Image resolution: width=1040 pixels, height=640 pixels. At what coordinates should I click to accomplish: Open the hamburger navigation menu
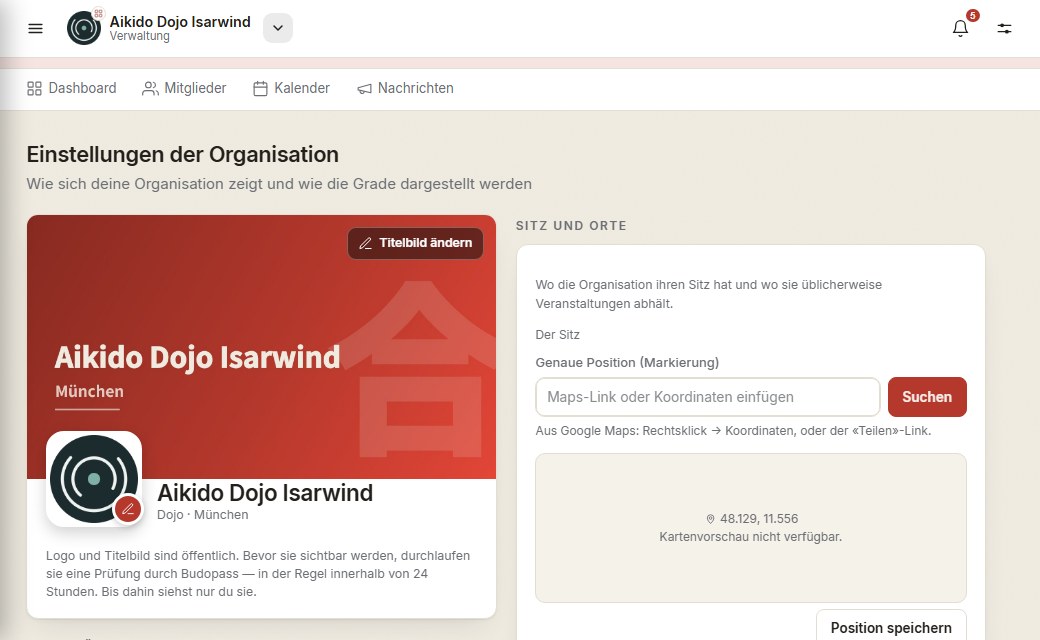click(35, 29)
